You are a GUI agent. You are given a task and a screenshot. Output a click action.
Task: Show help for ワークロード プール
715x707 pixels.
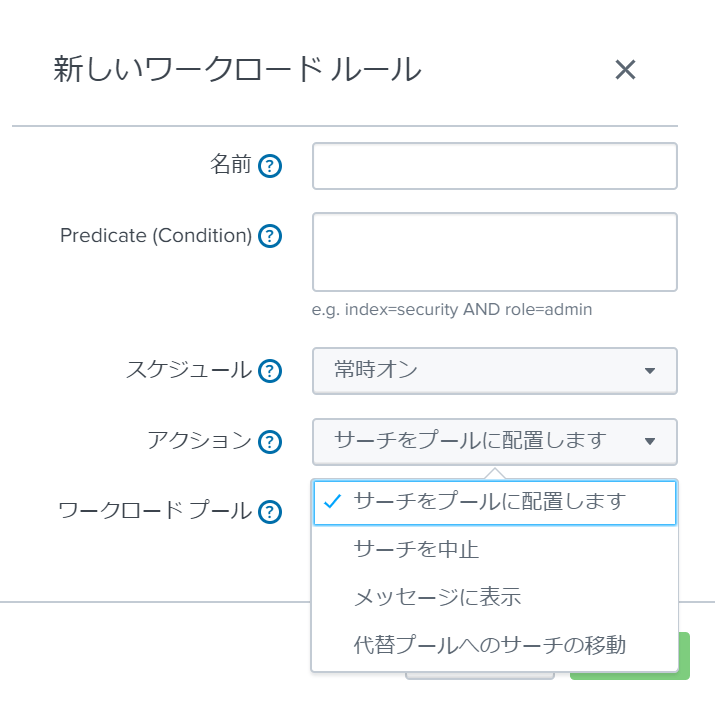point(270,512)
